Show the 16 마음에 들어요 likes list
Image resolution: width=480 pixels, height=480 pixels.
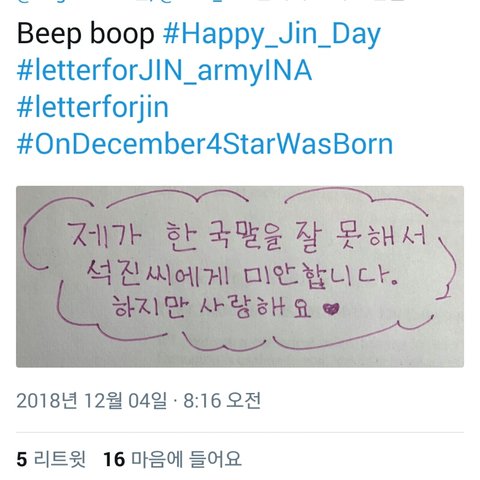(x=172, y=459)
